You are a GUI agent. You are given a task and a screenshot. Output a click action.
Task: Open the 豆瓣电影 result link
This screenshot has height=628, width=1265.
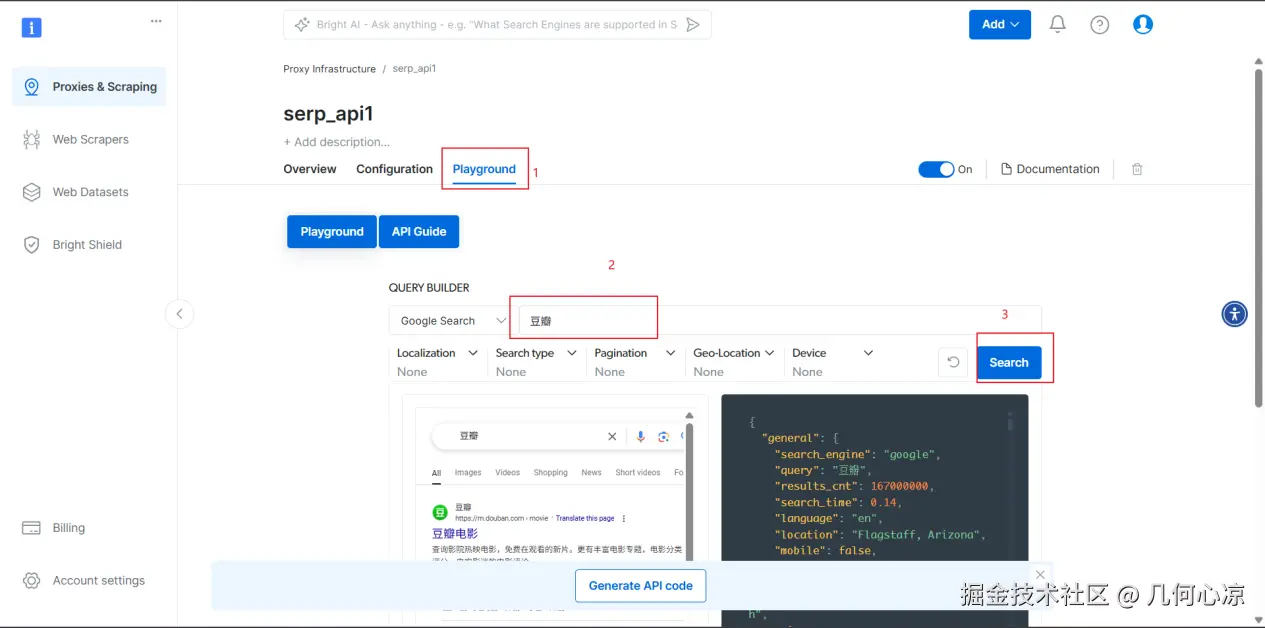click(x=455, y=534)
